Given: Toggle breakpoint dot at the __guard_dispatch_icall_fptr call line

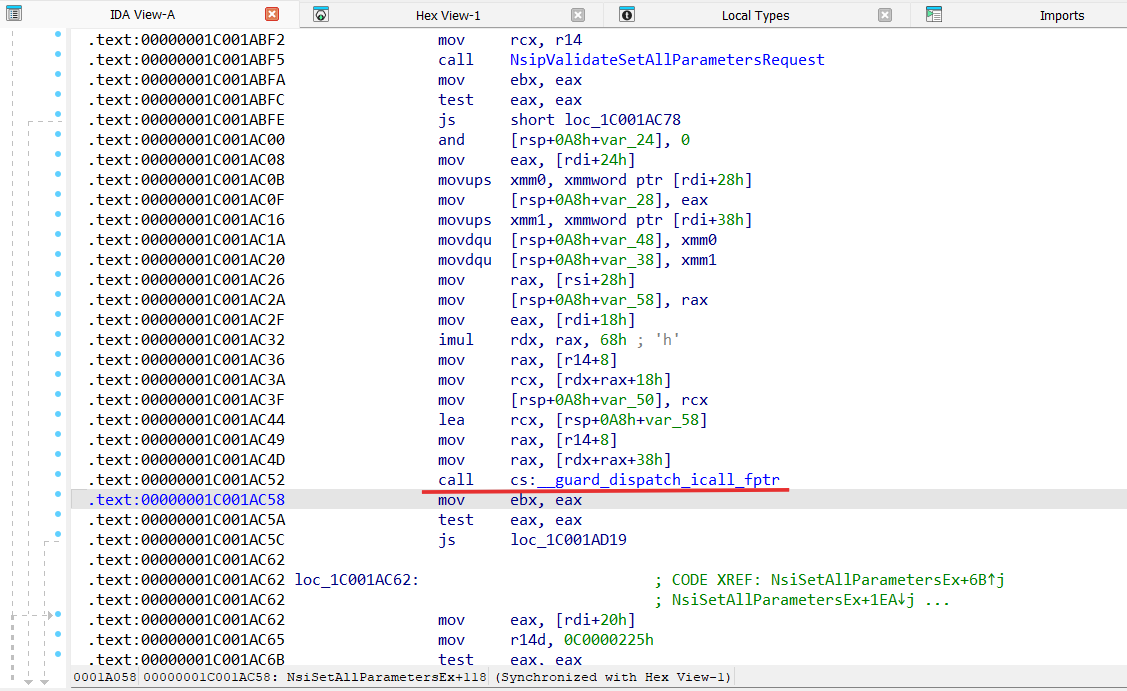Looking at the screenshot, I should point(59,473).
